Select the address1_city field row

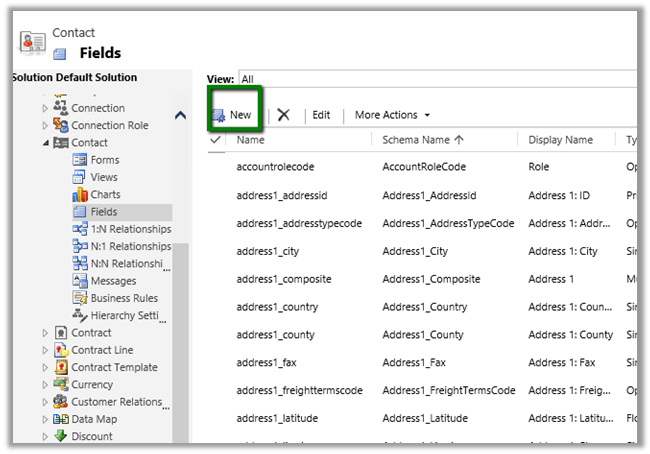(268, 251)
